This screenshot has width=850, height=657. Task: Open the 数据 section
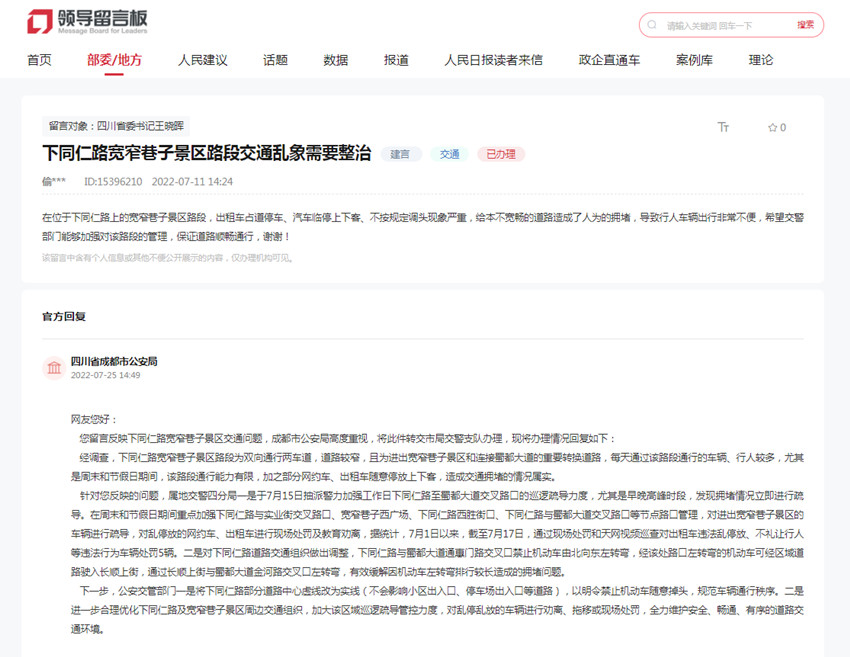click(x=334, y=60)
